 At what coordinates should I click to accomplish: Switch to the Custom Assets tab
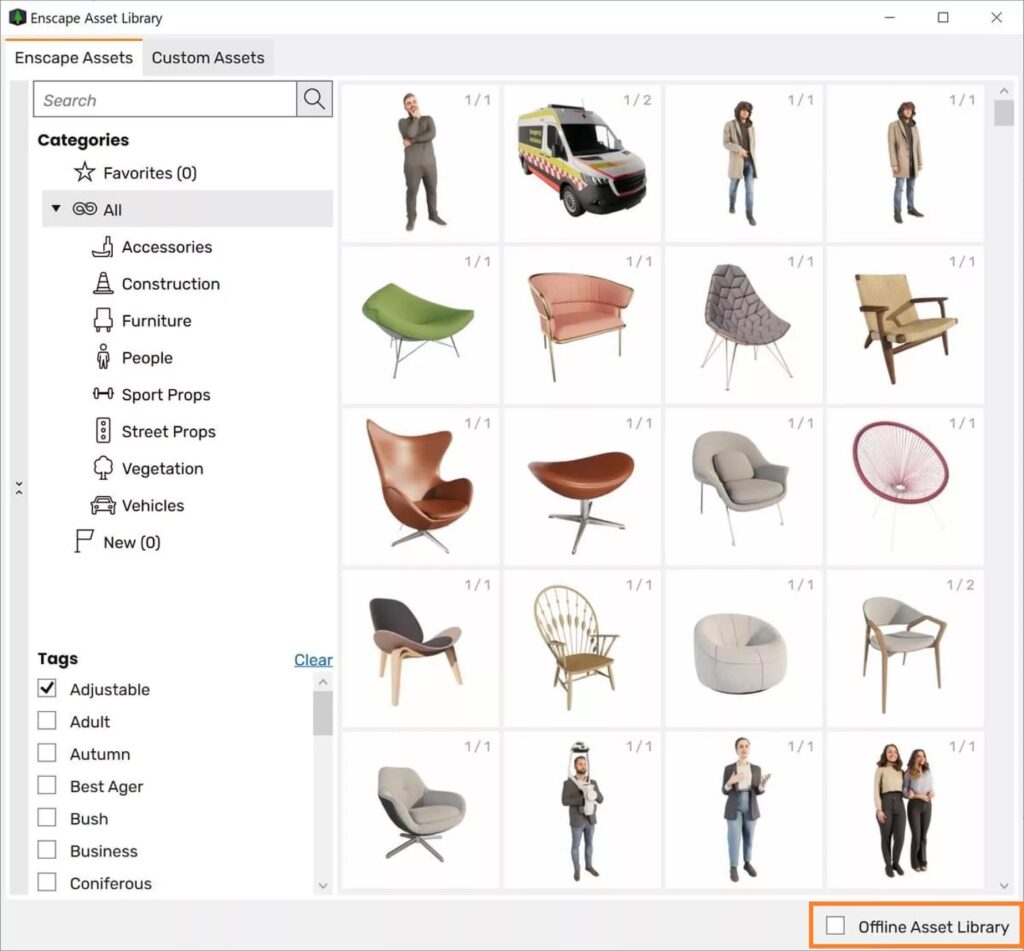coord(208,58)
